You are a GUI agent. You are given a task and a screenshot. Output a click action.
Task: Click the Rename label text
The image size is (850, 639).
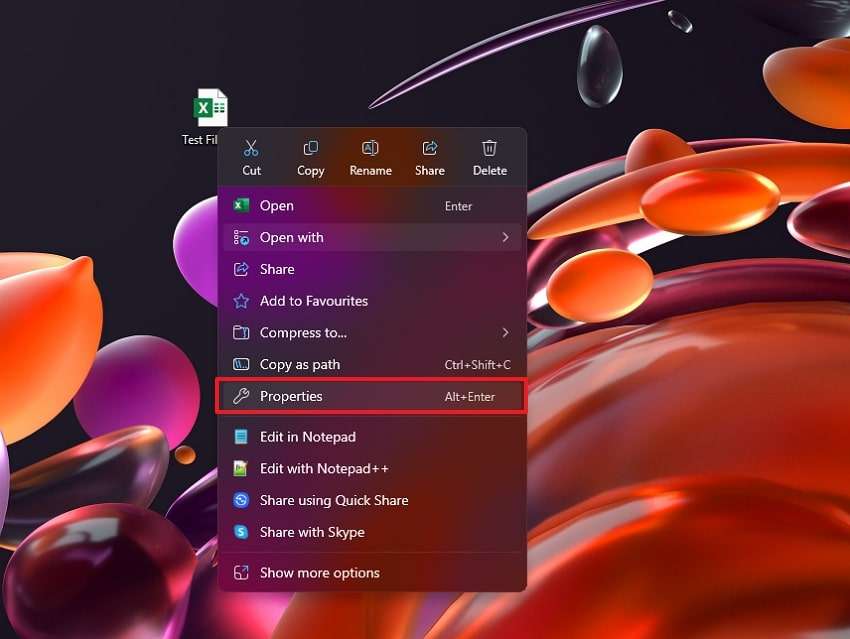(370, 170)
